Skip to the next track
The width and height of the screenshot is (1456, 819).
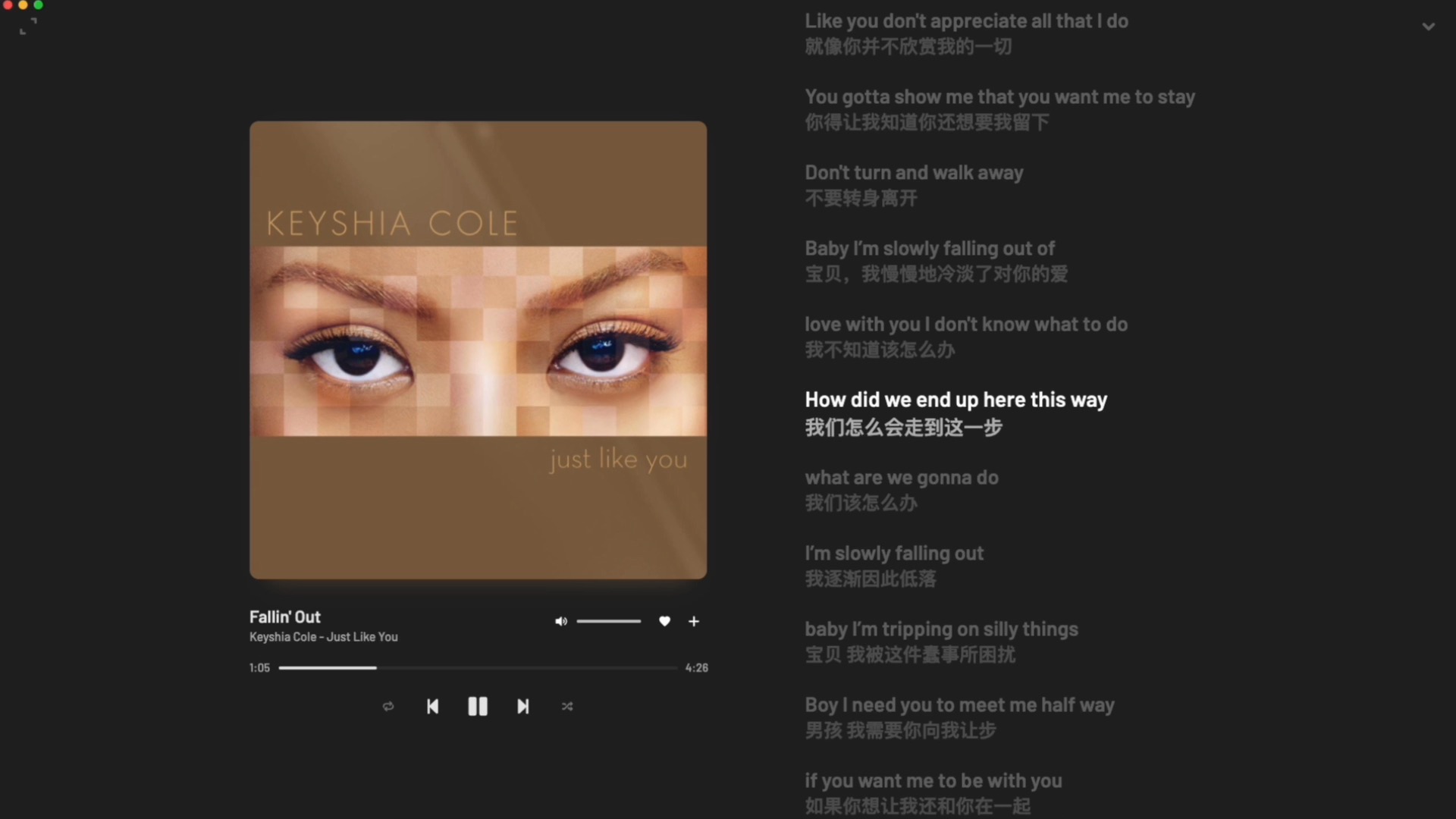(x=523, y=707)
